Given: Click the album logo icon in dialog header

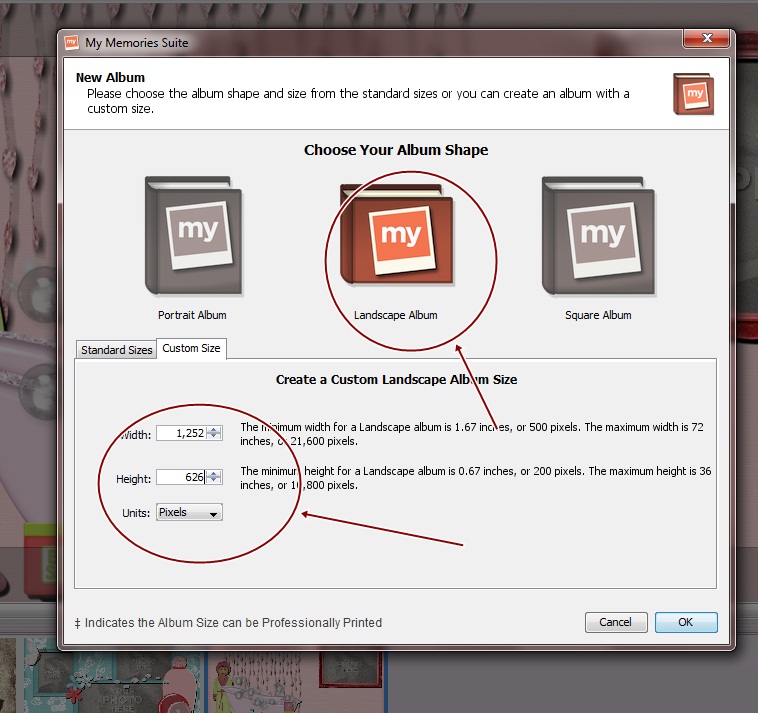Looking at the screenshot, I should [694, 93].
